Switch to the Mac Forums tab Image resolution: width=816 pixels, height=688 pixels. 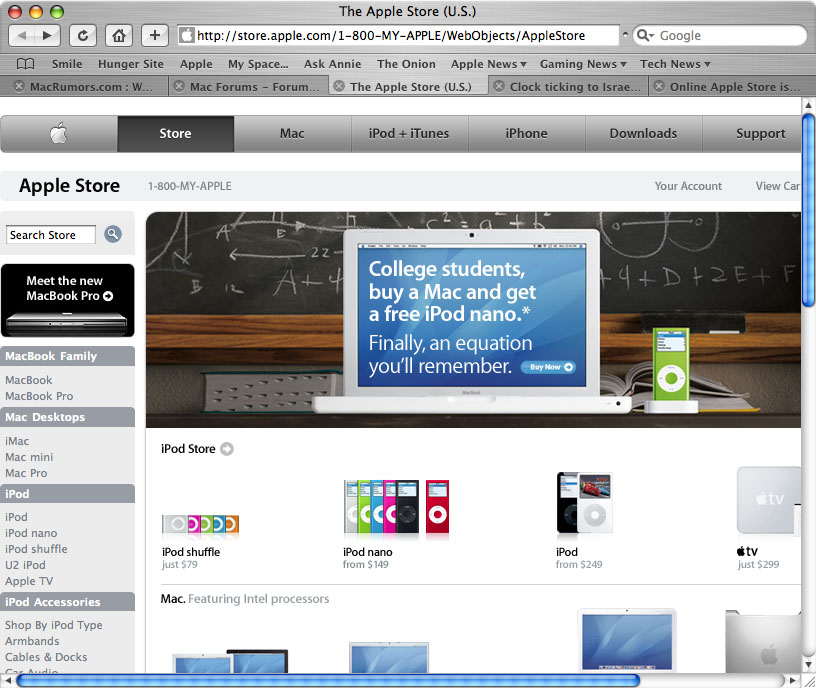[x=254, y=86]
